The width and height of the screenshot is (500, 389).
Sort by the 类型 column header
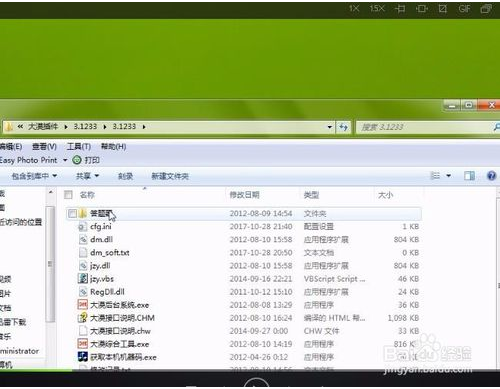click(311, 195)
